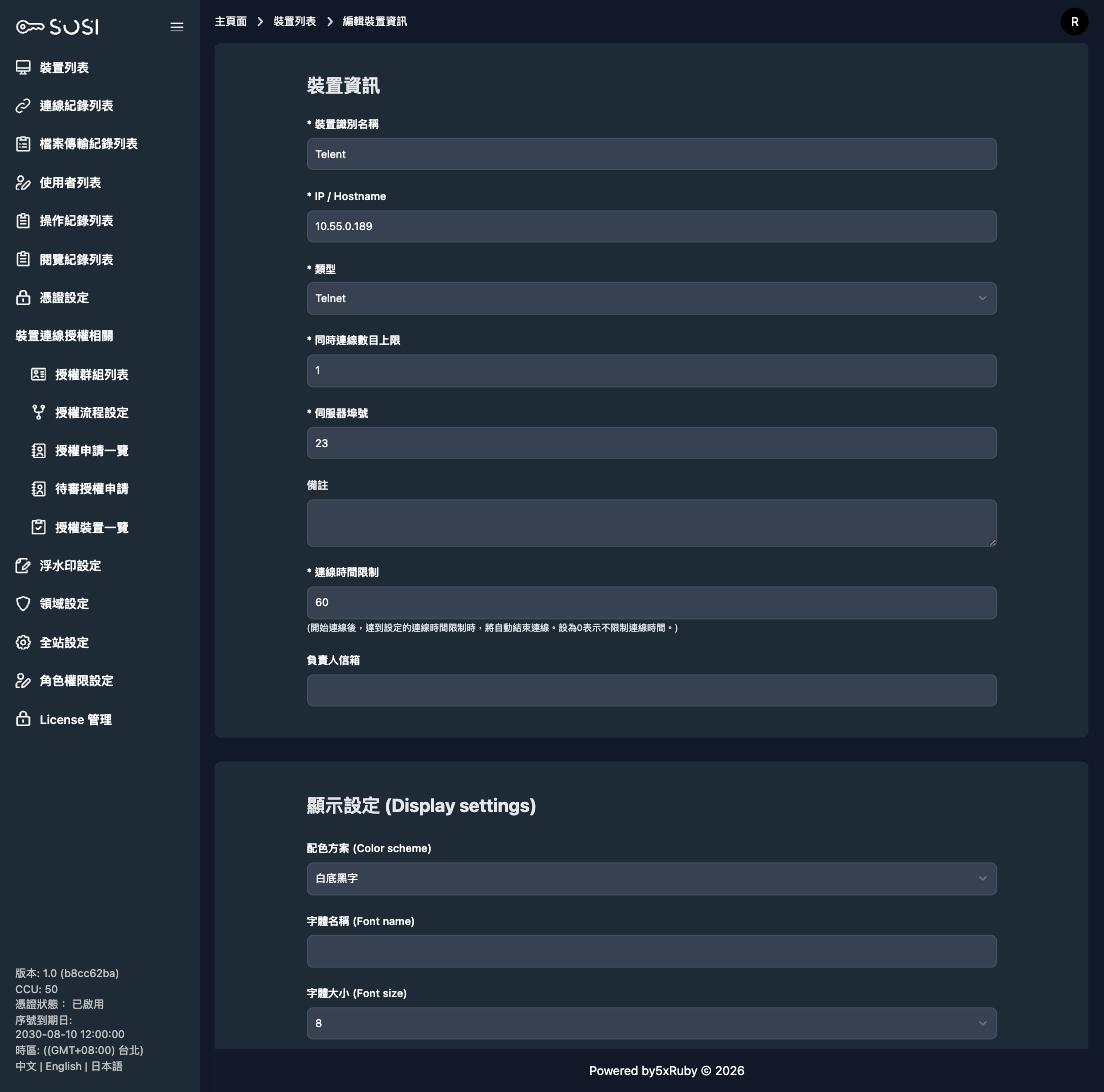Open 浮水印設定 menu item
This screenshot has width=1104, height=1092.
[x=70, y=565]
